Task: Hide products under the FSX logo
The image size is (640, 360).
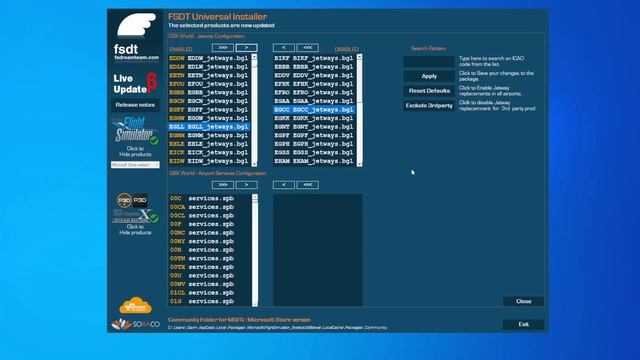Action: point(135,229)
